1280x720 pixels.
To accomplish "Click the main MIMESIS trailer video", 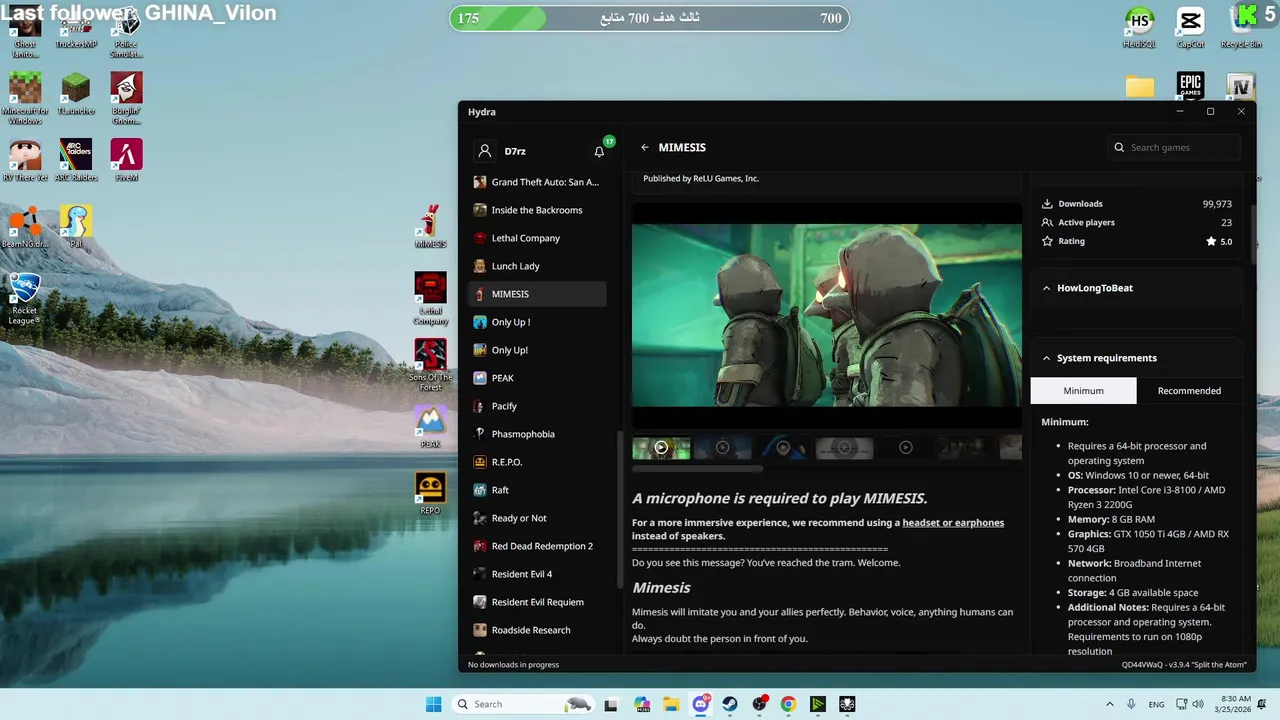I will tap(827, 315).
